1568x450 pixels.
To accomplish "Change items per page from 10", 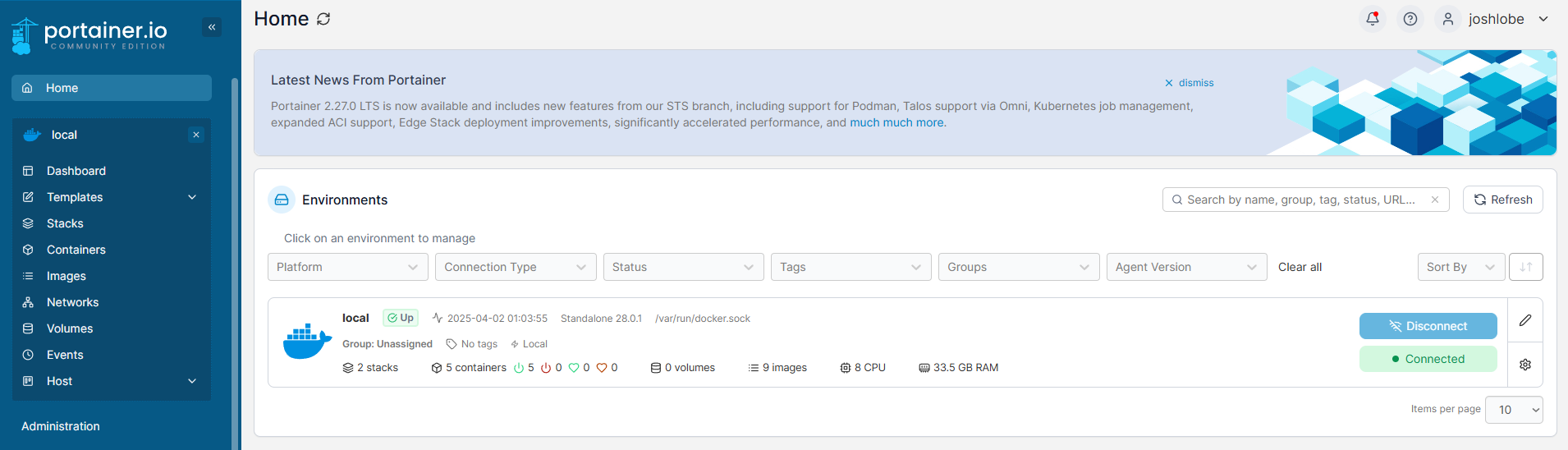I will pyautogui.click(x=1514, y=410).
